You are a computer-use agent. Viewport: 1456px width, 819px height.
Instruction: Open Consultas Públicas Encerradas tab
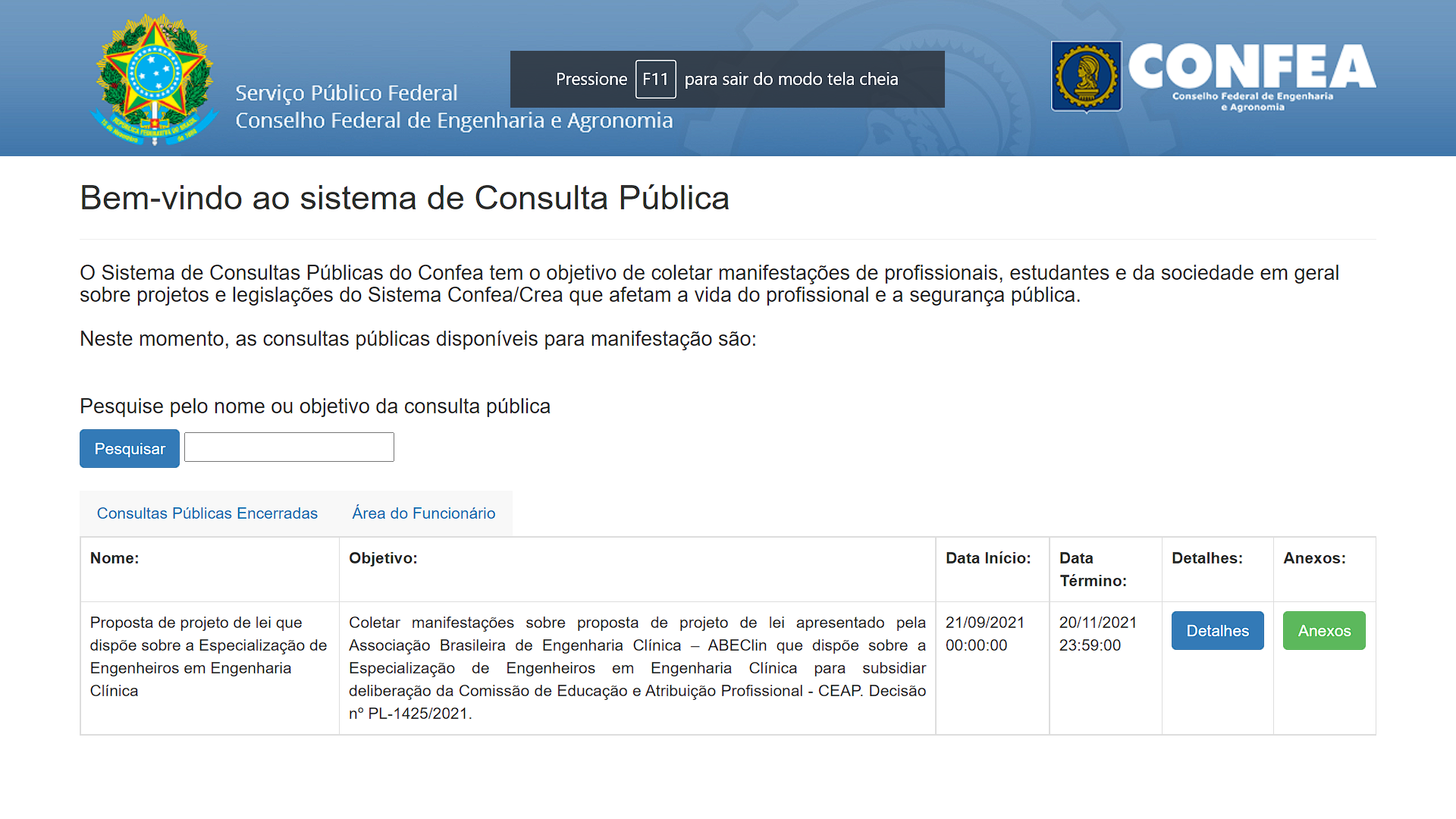tap(207, 513)
